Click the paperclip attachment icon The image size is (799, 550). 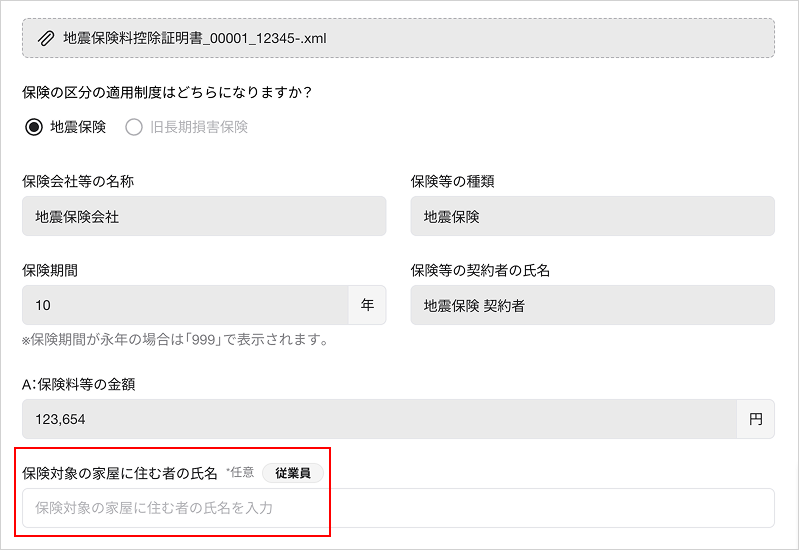tap(45, 39)
